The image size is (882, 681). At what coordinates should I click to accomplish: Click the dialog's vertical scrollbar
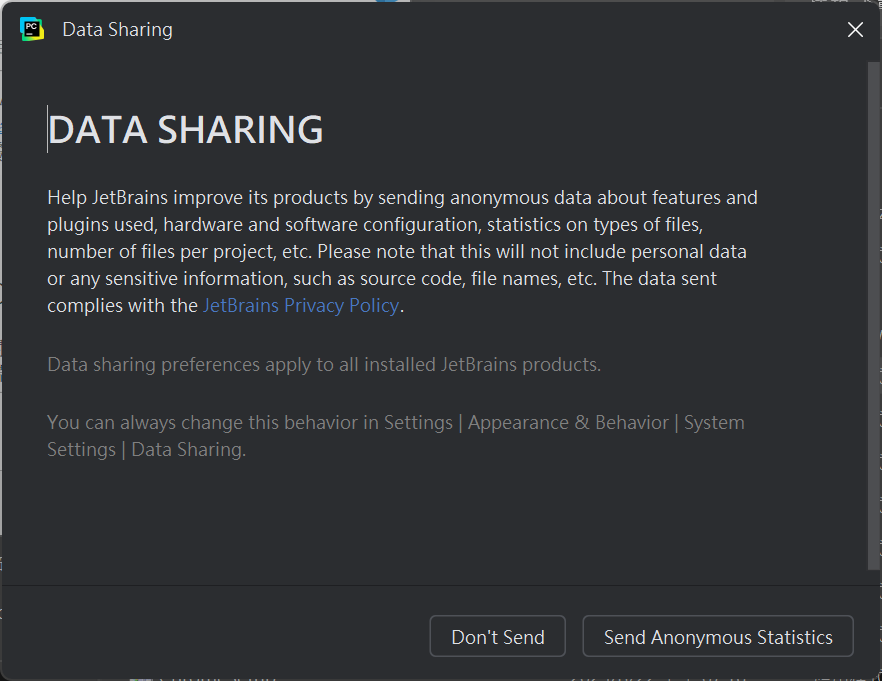[x=874, y=315]
